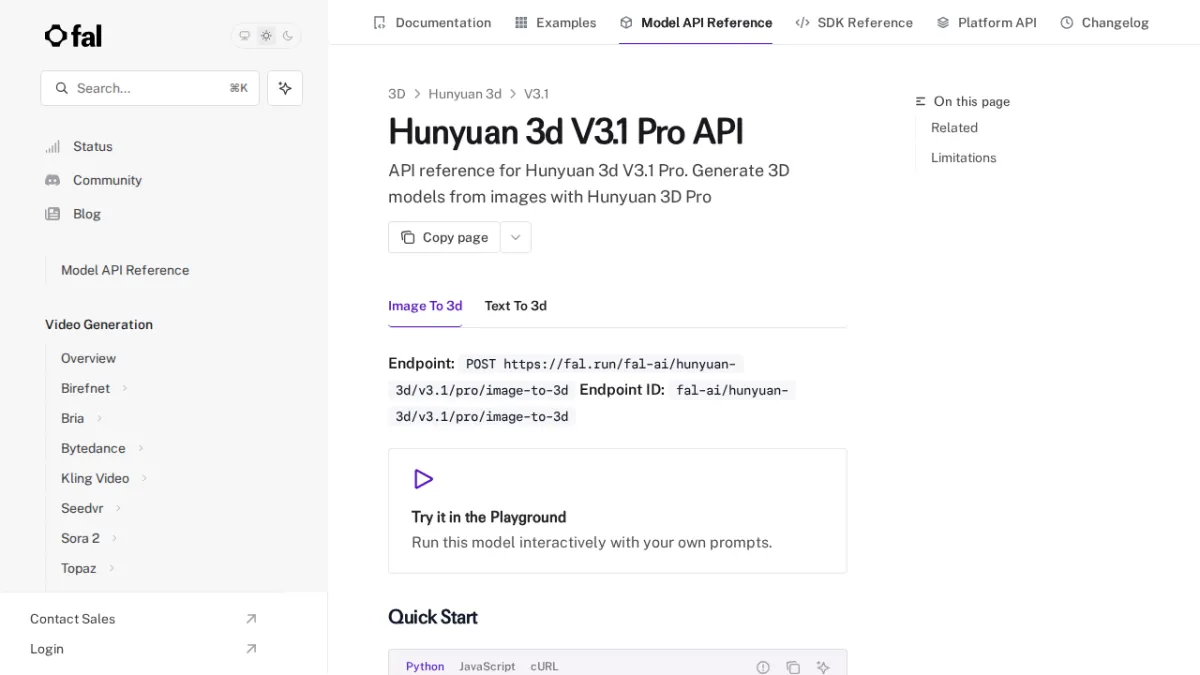This screenshot has height=675, width=1200.
Task: Open Overview in Video Generation
Action: tap(88, 358)
